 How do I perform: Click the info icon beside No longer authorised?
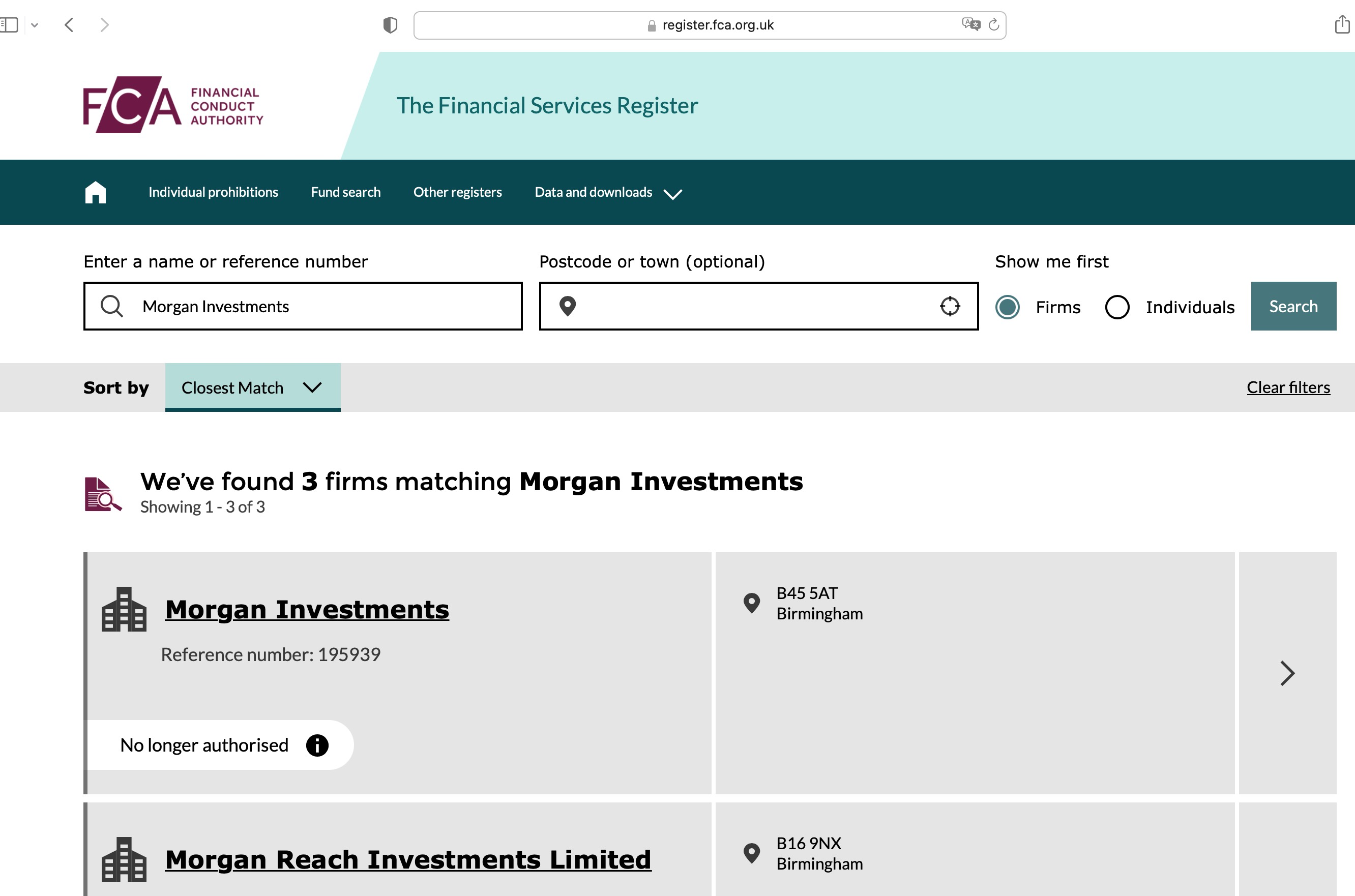tap(317, 745)
